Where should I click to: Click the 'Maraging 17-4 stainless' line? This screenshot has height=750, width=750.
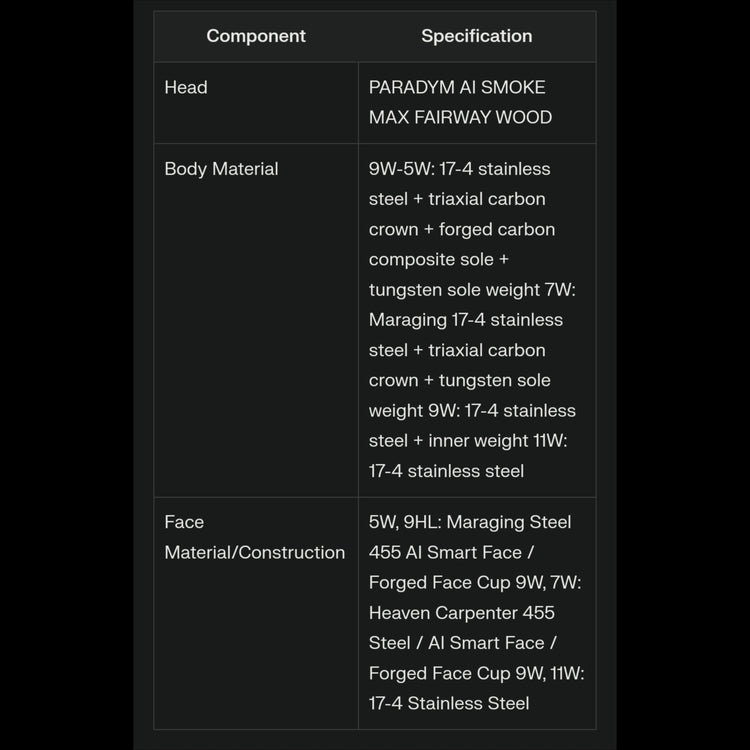point(465,320)
